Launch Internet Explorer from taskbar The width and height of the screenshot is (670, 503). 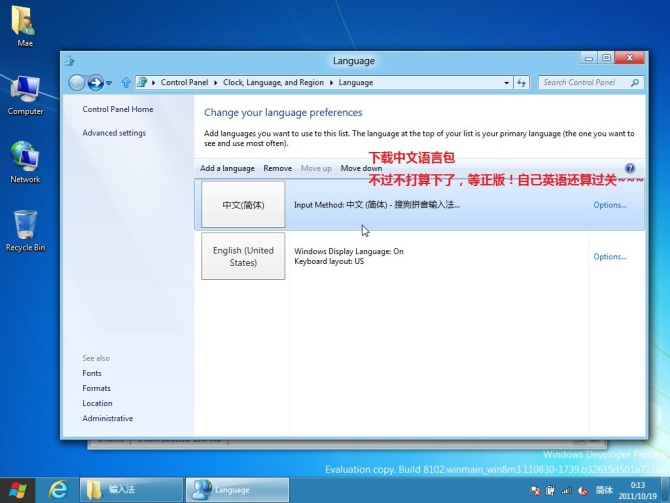[x=58, y=490]
